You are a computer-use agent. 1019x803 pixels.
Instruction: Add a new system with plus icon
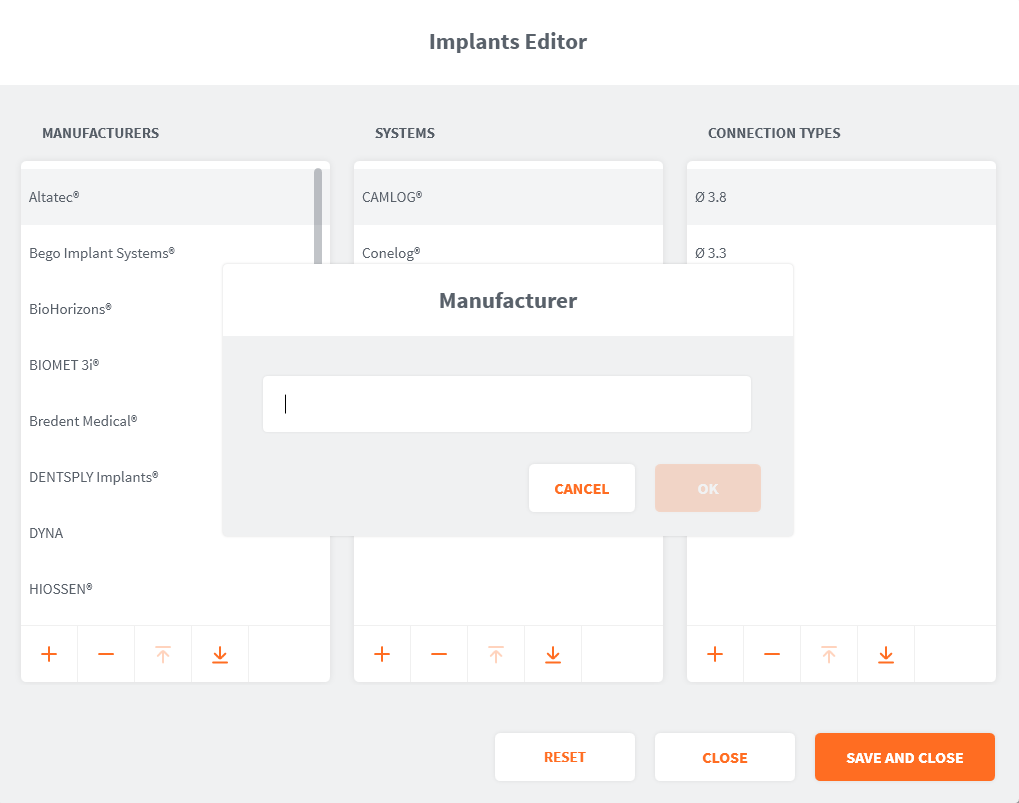click(x=382, y=654)
